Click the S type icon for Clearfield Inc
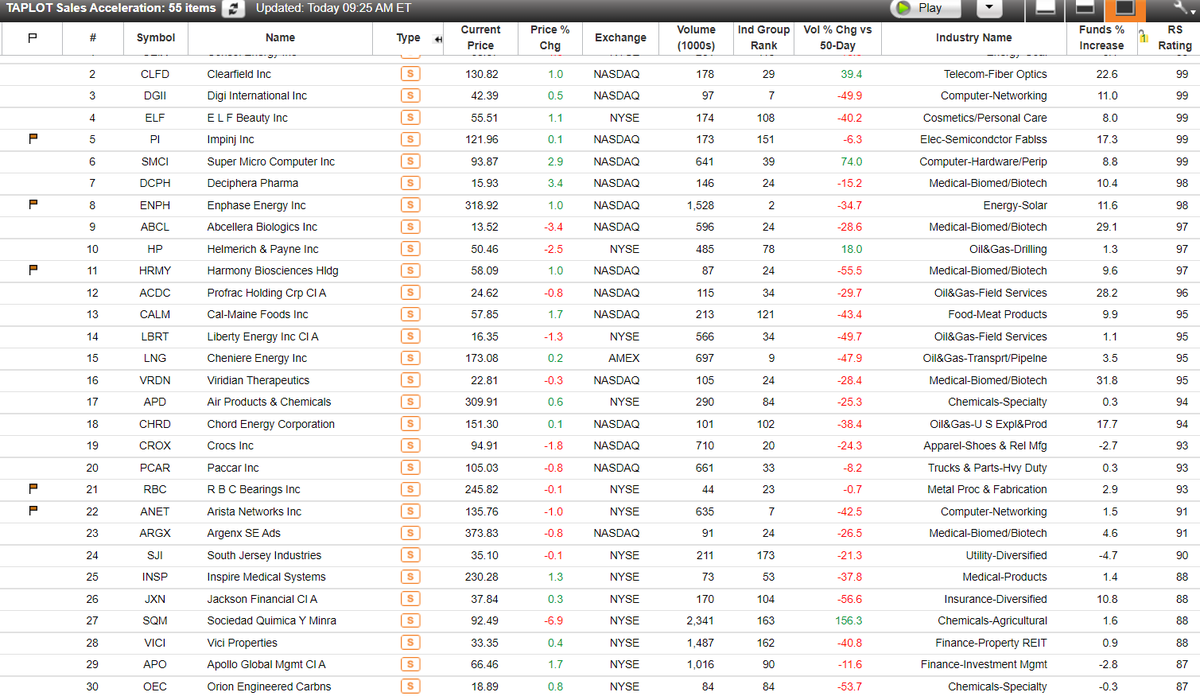The height and width of the screenshot is (696, 1200). point(408,74)
